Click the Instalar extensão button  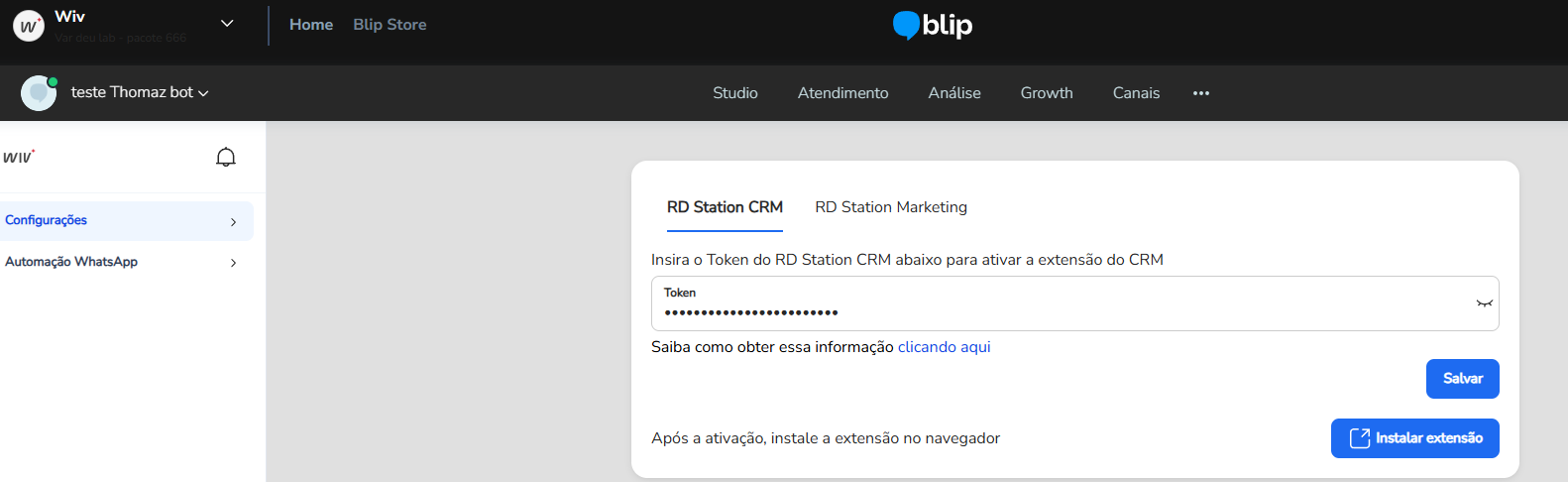[1415, 438]
